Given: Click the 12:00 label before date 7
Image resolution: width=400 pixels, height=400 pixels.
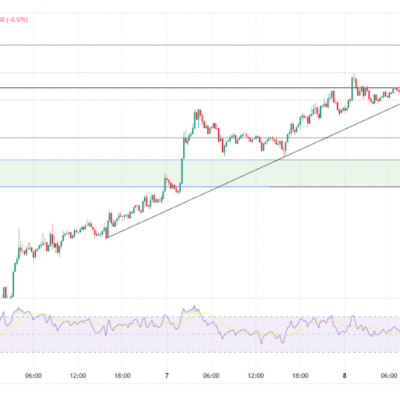Looking at the screenshot, I should (x=78, y=376).
